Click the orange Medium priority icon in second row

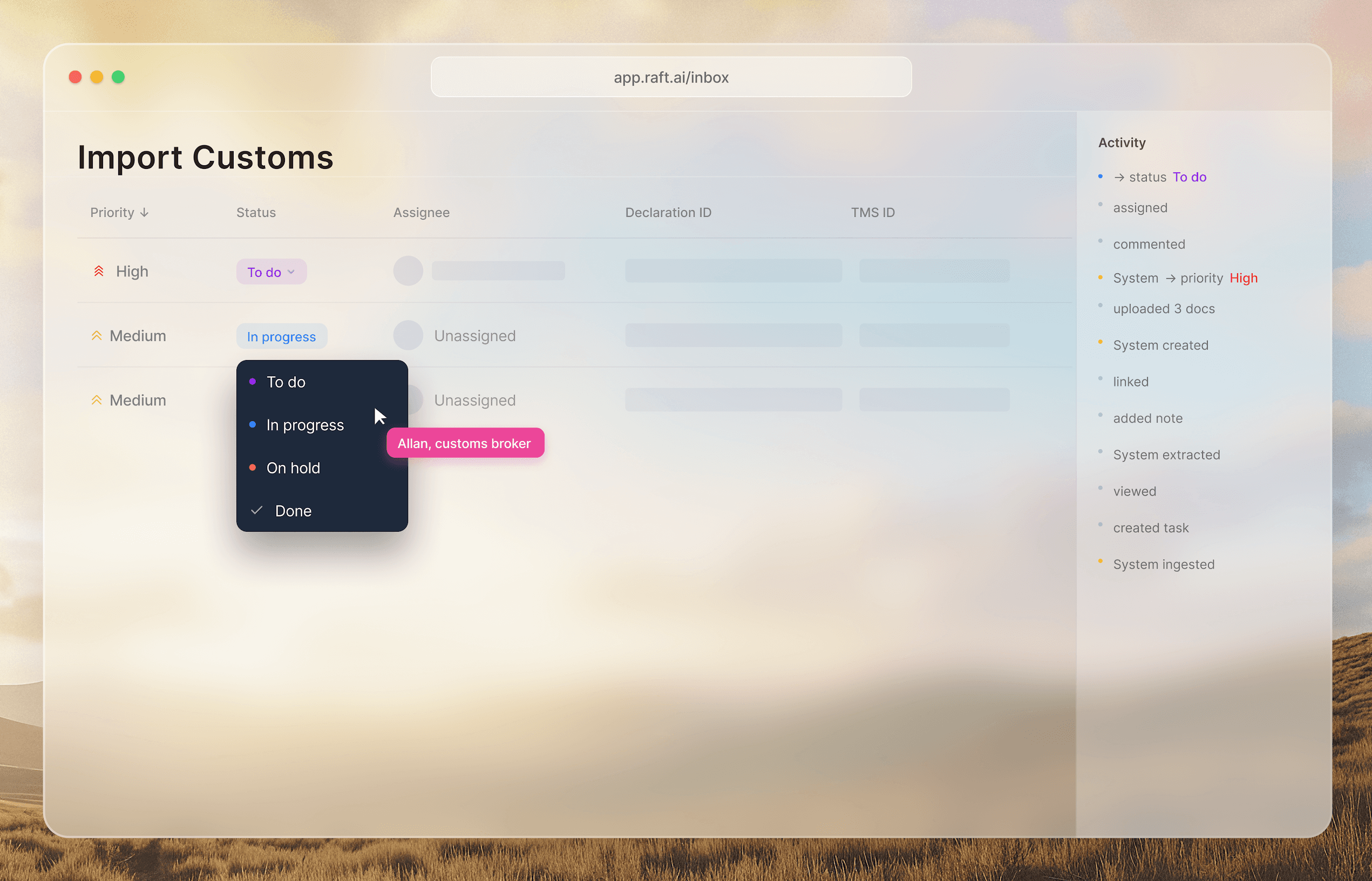pos(97,336)
